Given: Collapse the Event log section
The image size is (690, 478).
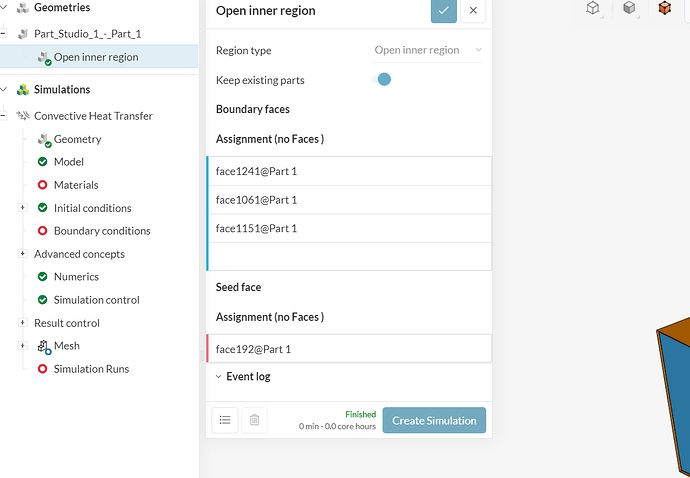Looking at the screenshot, I should coord(219,377).
